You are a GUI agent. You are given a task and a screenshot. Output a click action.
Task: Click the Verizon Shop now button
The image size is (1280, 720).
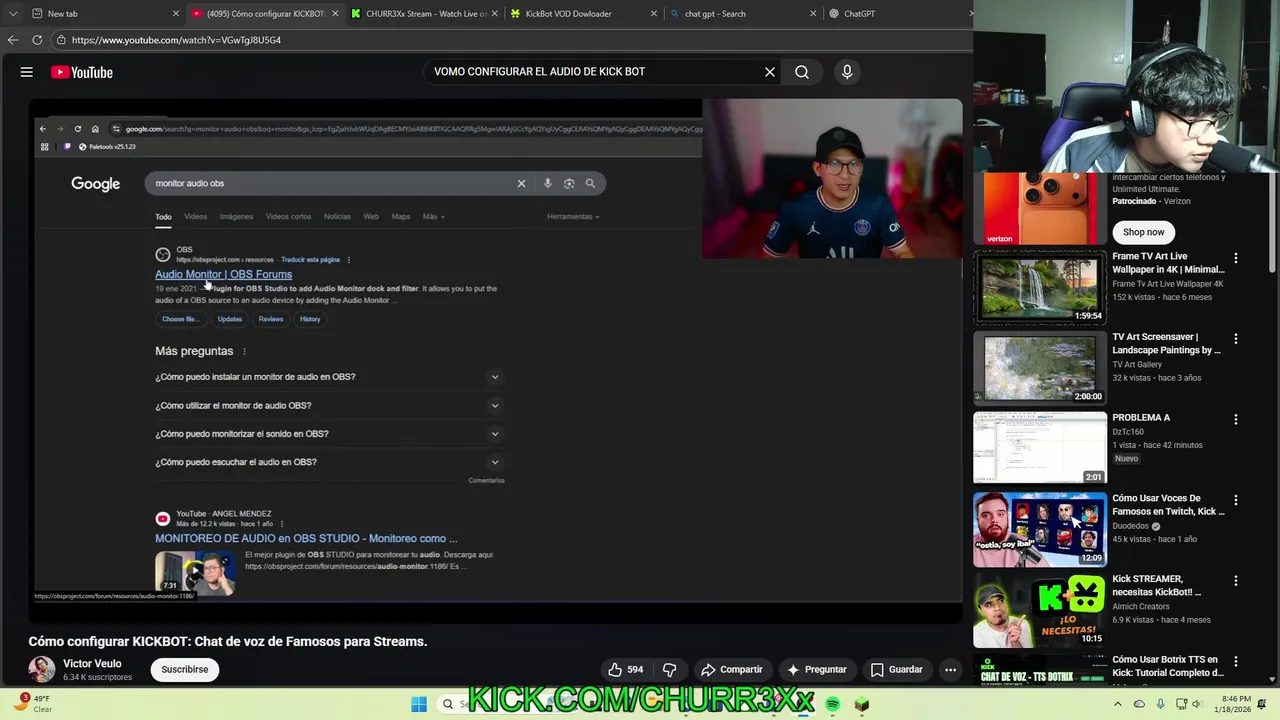pyautogui.click(x=1143, y=232)
